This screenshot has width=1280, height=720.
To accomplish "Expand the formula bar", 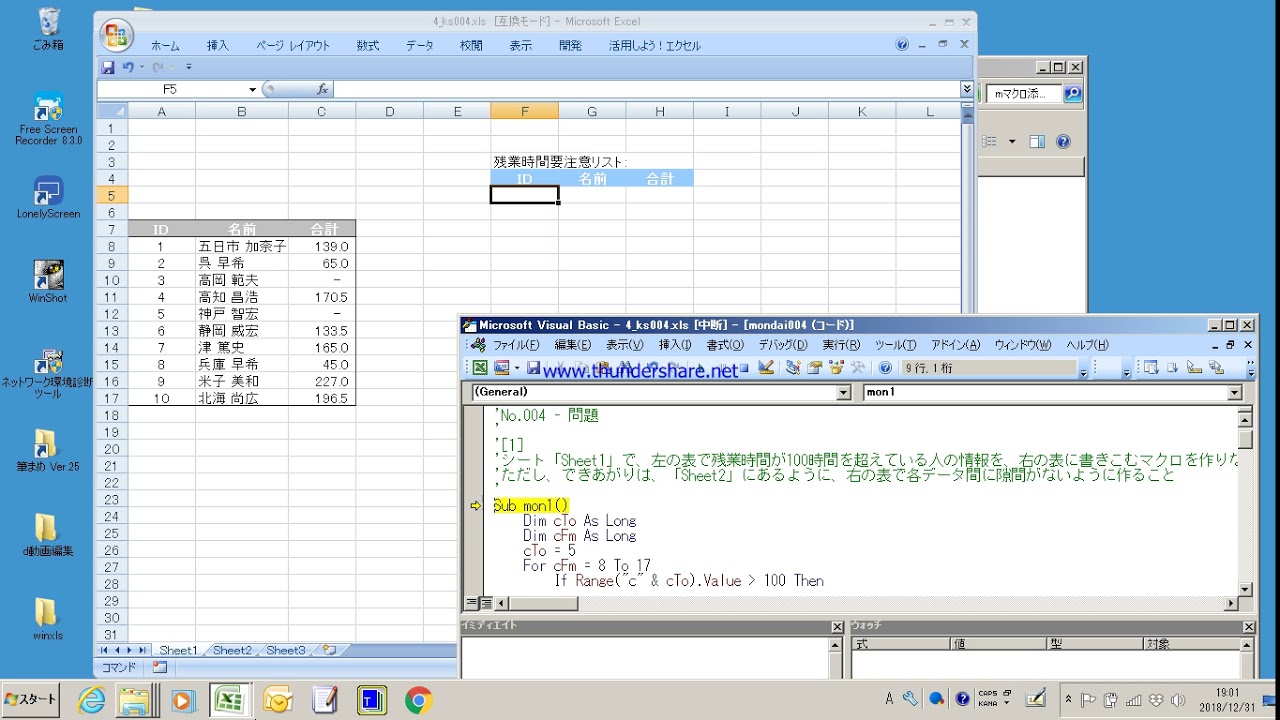I will tap(966, 89).
